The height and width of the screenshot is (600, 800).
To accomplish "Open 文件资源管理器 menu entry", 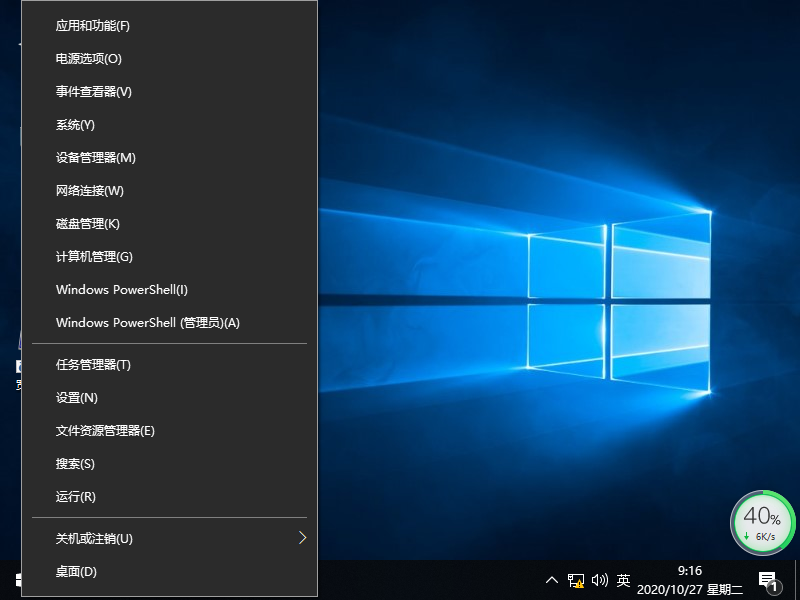I will pyautogui.click(x=105, y=431).
